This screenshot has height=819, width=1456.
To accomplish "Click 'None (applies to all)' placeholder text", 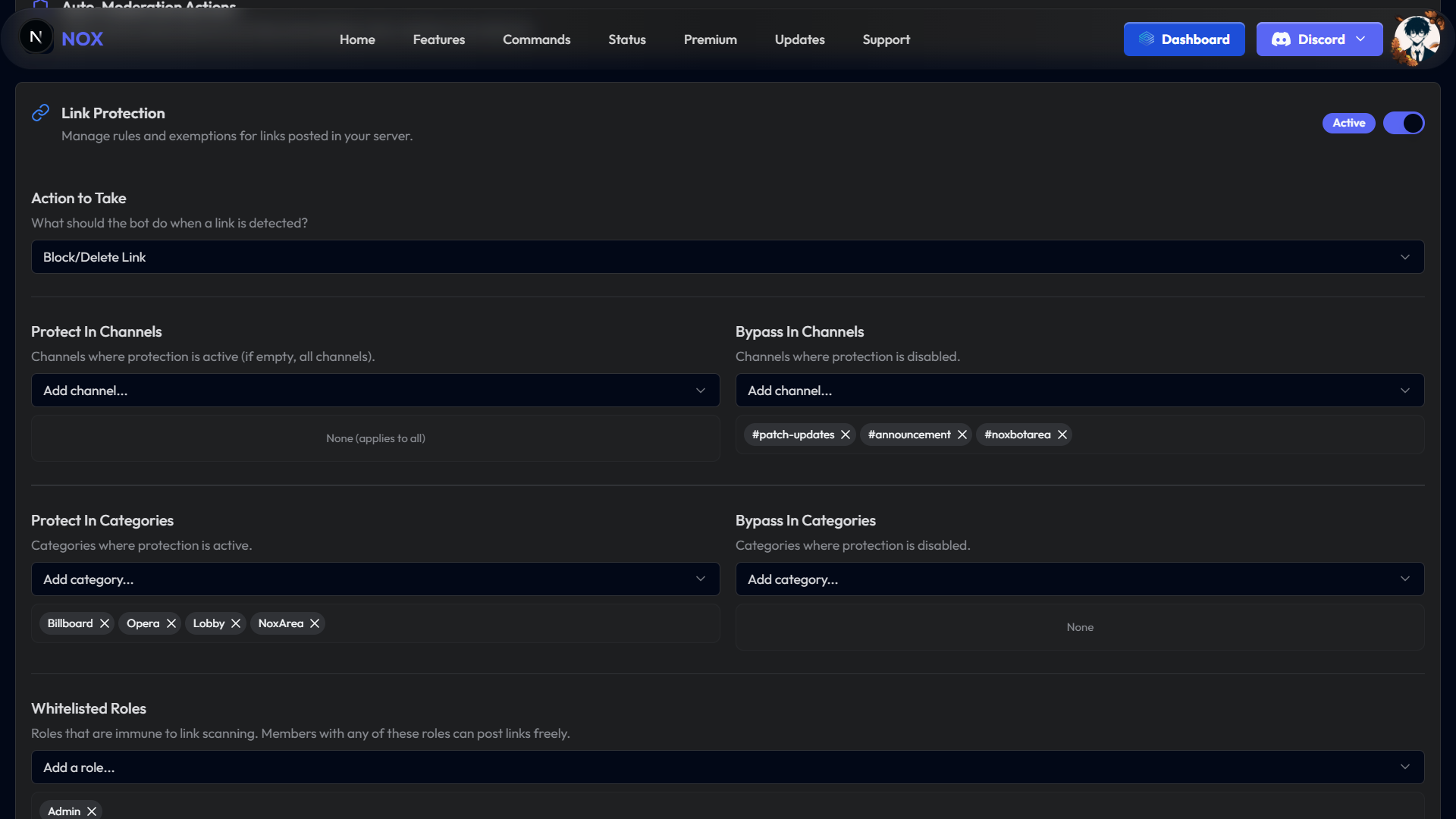I will pyautogui.click(x=375, y=438).
